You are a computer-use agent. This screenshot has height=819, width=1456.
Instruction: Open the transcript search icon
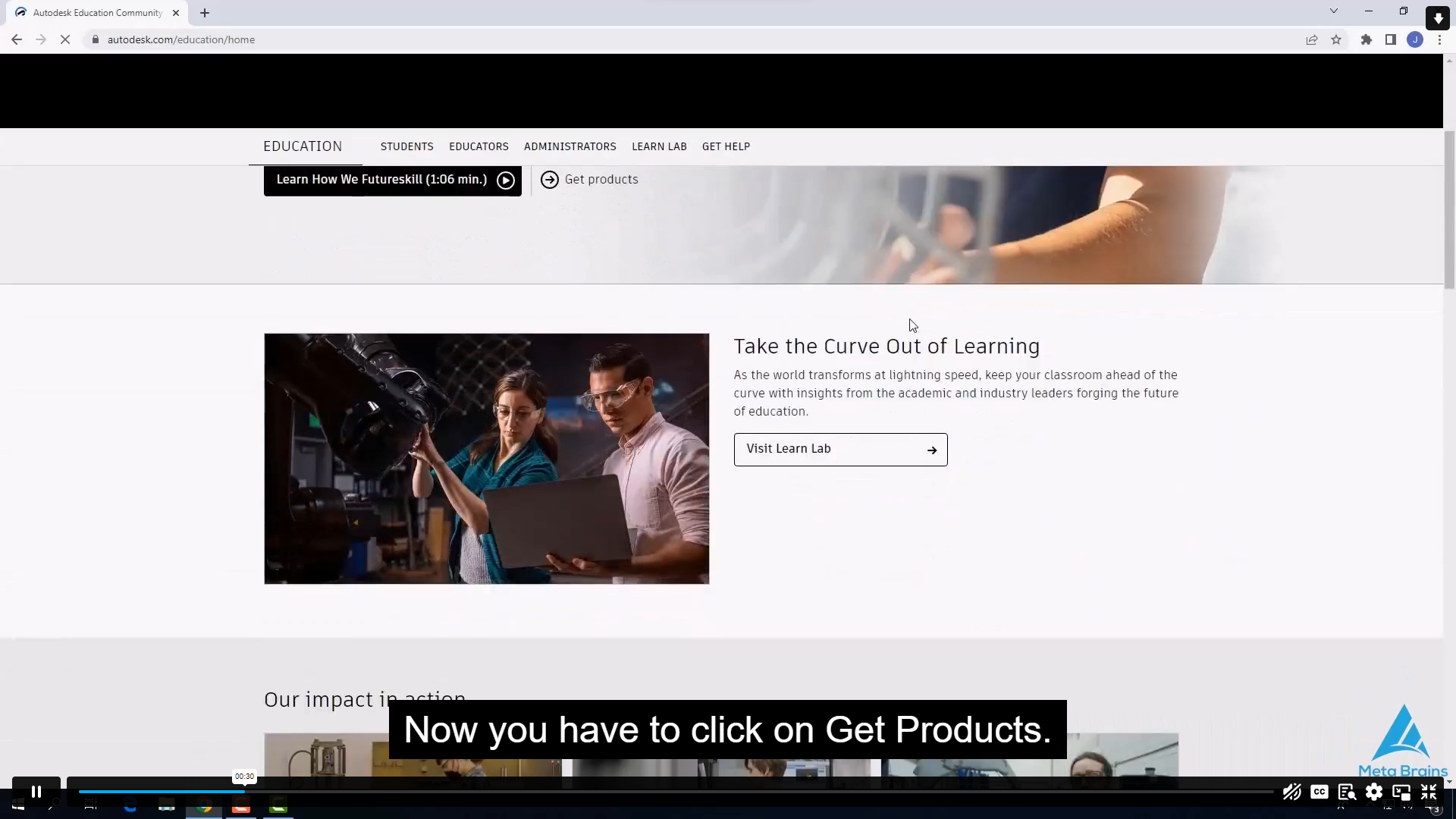1347,792
